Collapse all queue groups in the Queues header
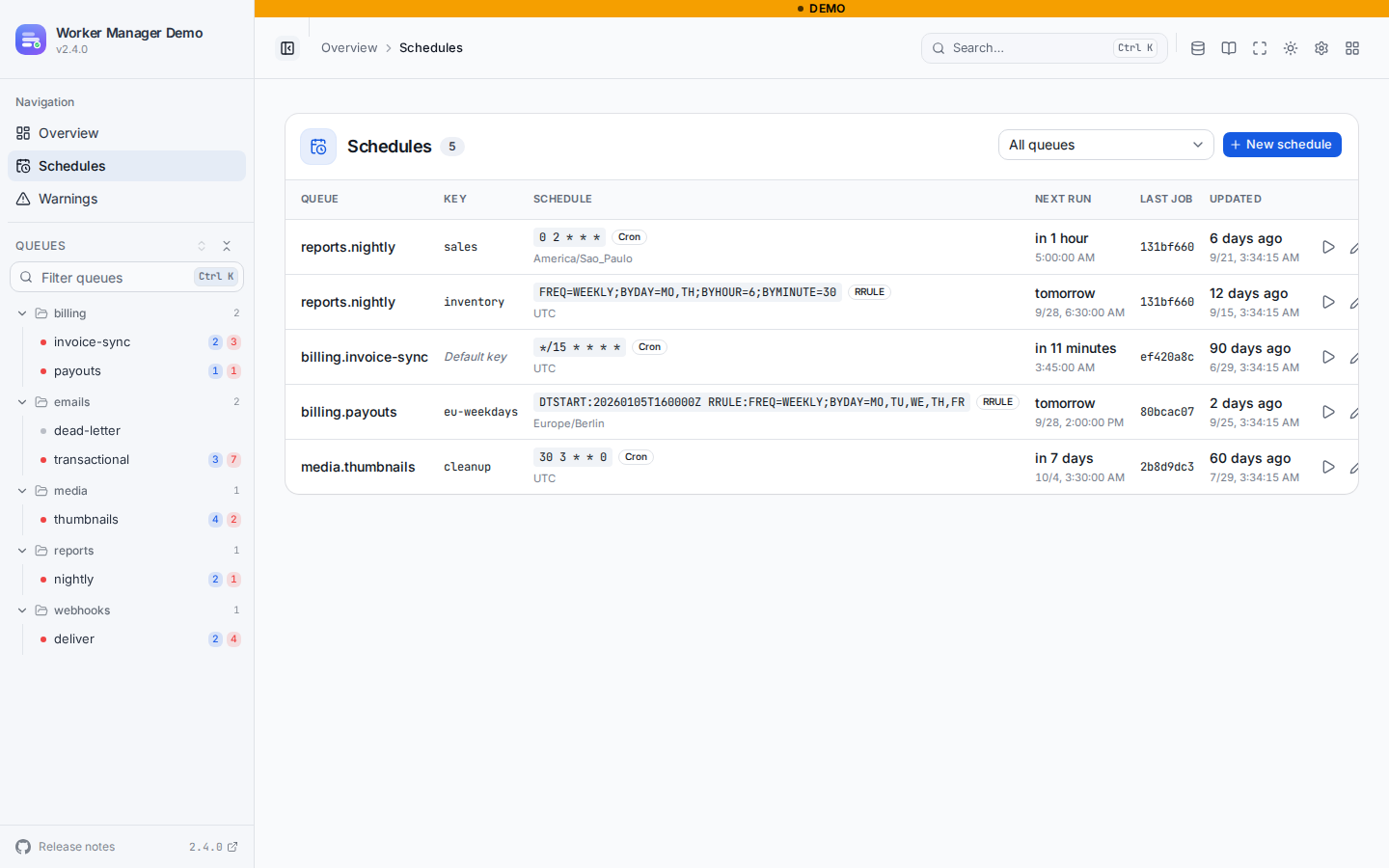Screen dimensions: 1389x868 tap(227, 246)
